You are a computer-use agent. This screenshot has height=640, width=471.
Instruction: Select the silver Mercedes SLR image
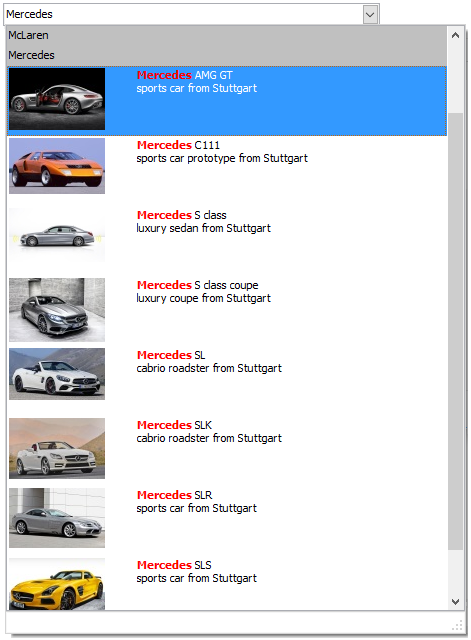[57, 518]
